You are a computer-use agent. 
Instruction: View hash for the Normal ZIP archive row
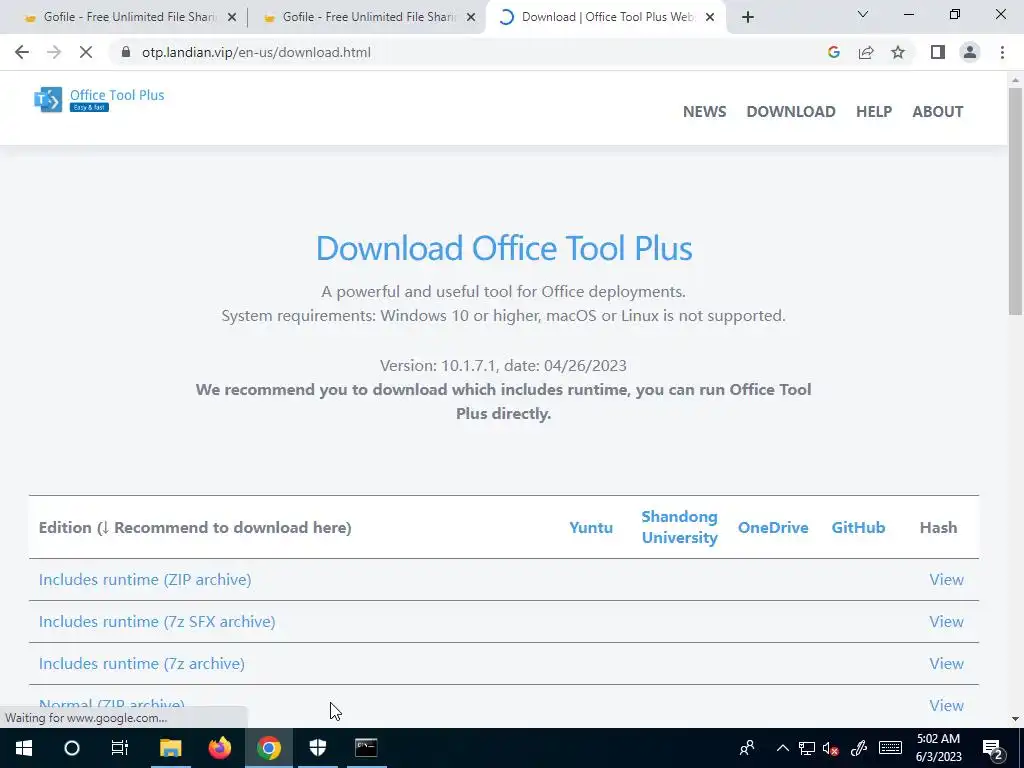point(946,705)
